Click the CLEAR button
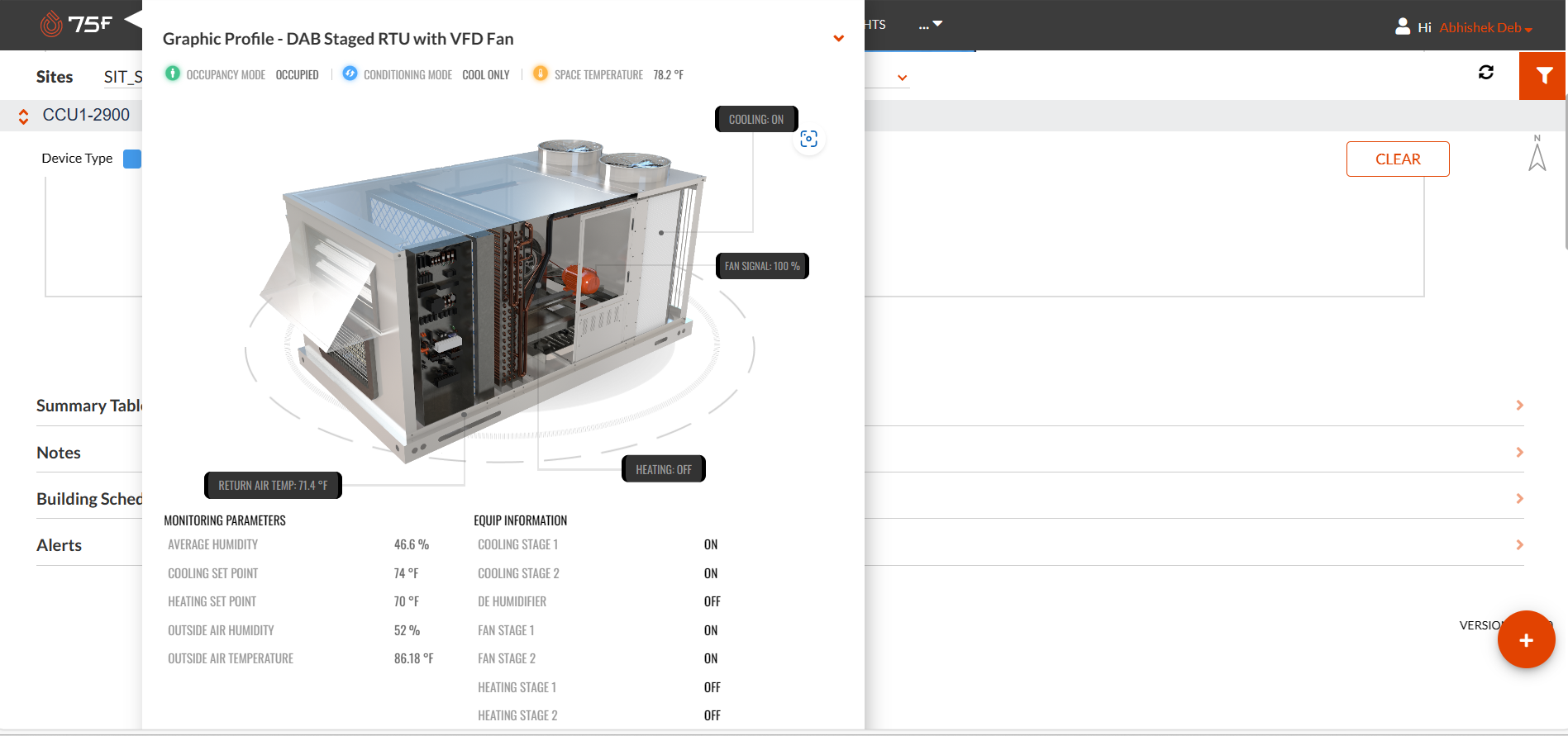The height and width of the screenshot is (736, 1568). (1398, 159)
